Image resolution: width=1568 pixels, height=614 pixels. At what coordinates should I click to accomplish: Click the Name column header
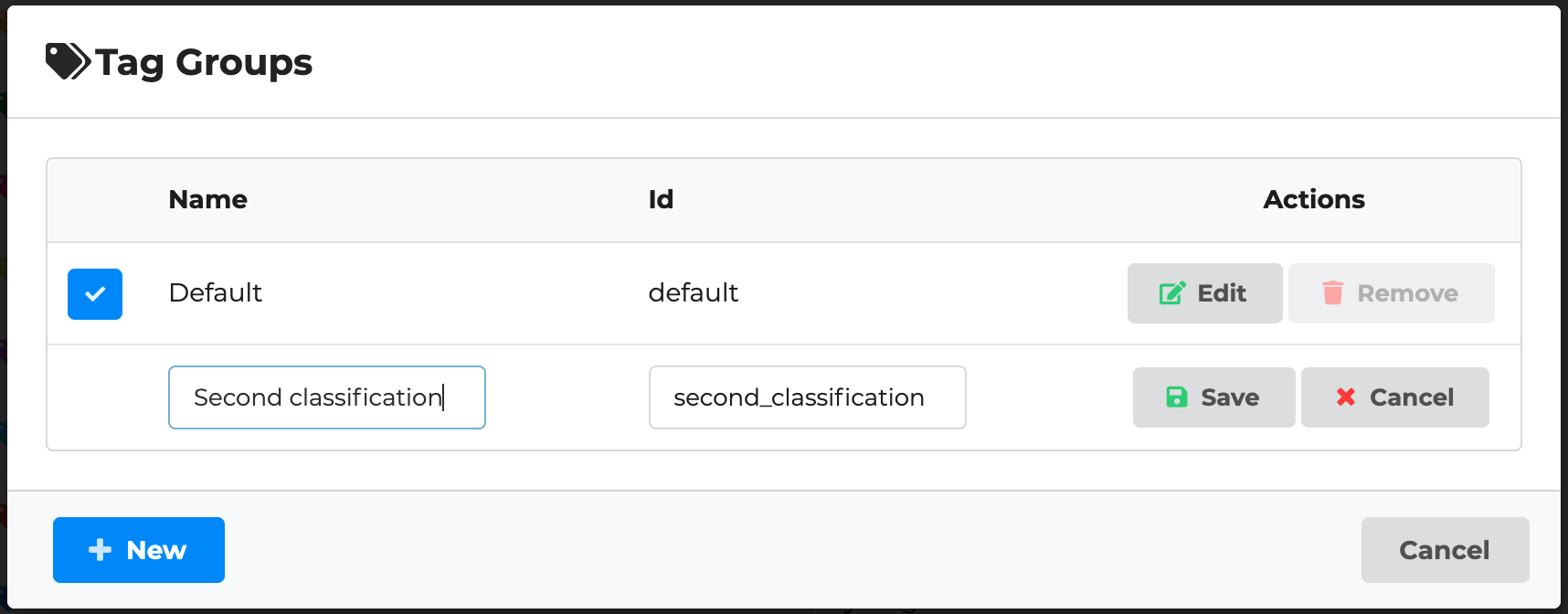208,200
